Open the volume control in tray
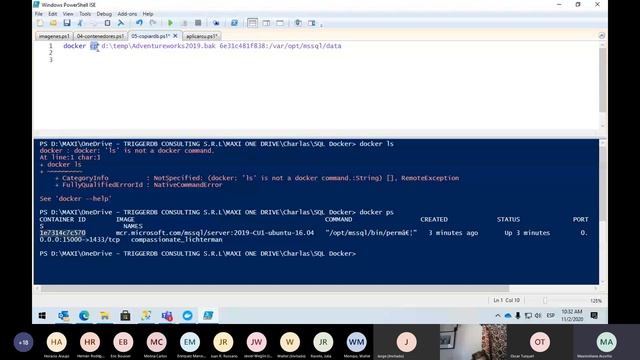The width and height of the screenshot is (640, 360). [538, 316]
